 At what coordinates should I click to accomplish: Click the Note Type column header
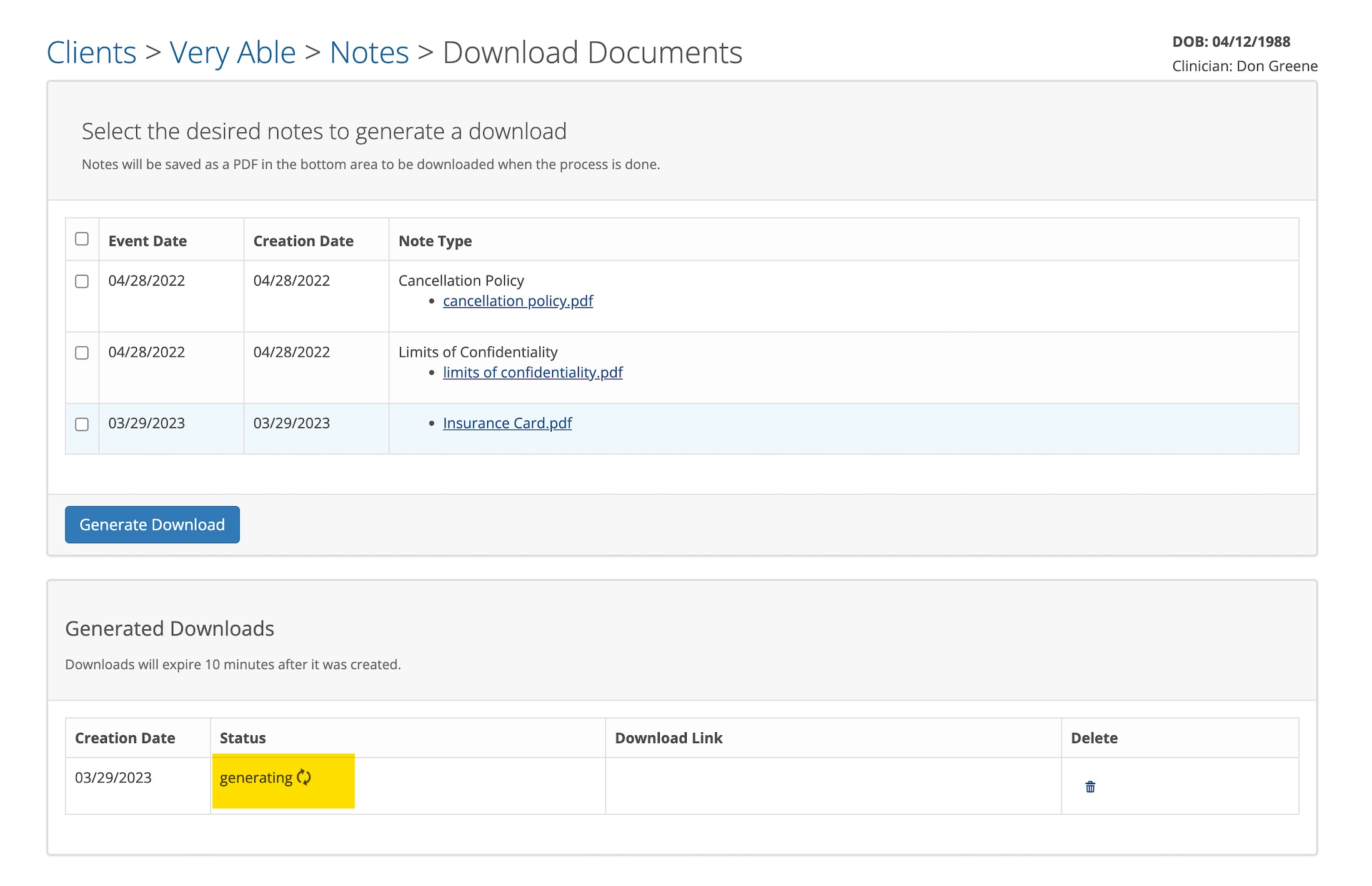[435, 241]
